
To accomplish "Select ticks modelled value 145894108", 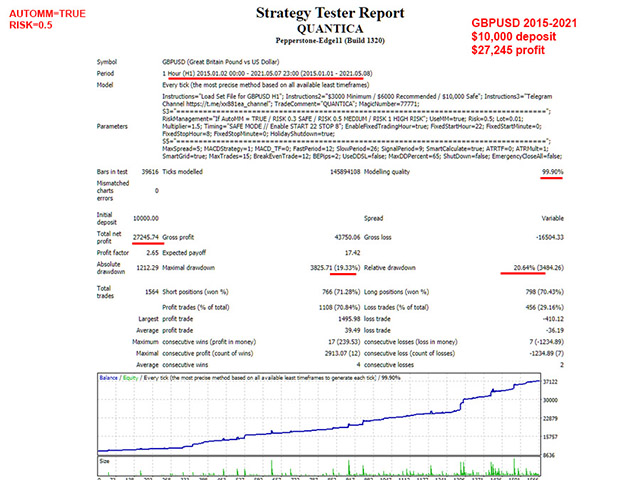I will 345,172.
